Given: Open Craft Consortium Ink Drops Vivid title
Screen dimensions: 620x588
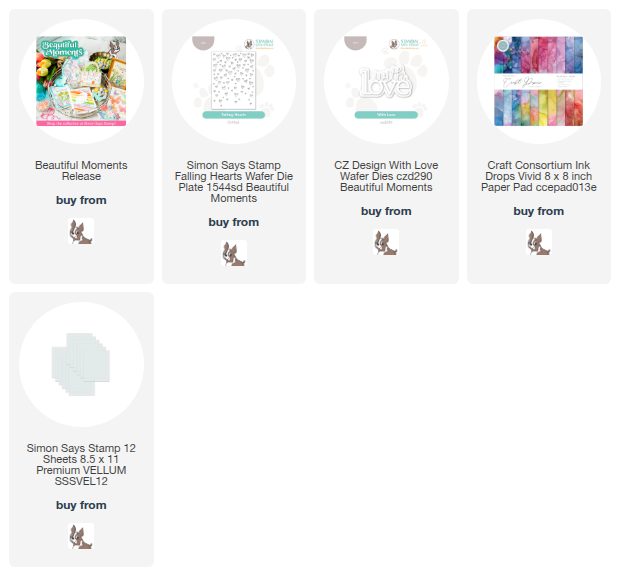Looking at the screenshot, I should (x=539, y=176).
